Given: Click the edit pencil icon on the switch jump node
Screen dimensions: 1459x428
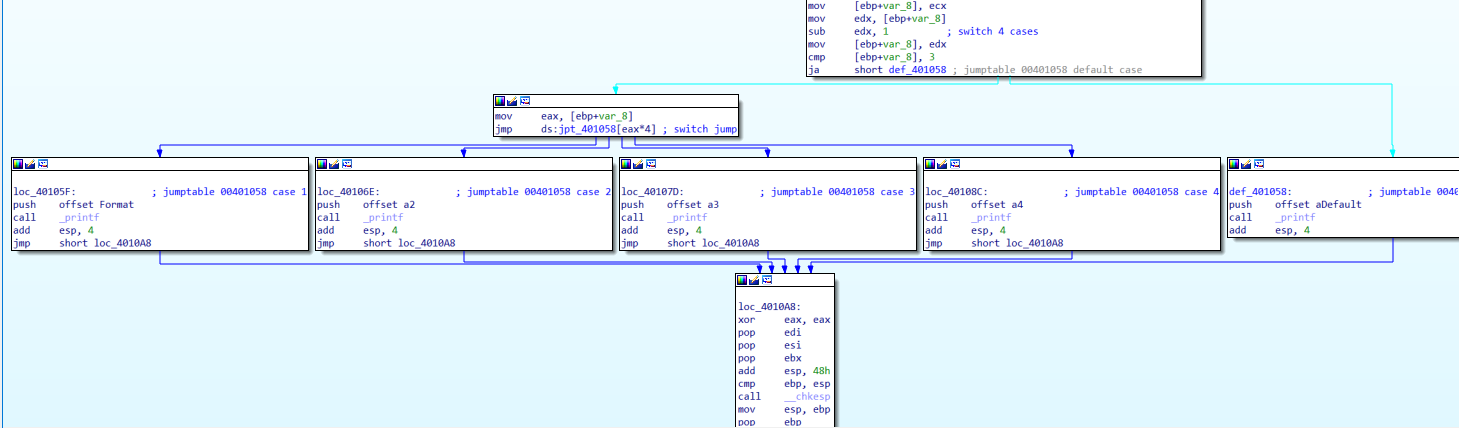Looking at the screenshot, I should click(512, 101).
